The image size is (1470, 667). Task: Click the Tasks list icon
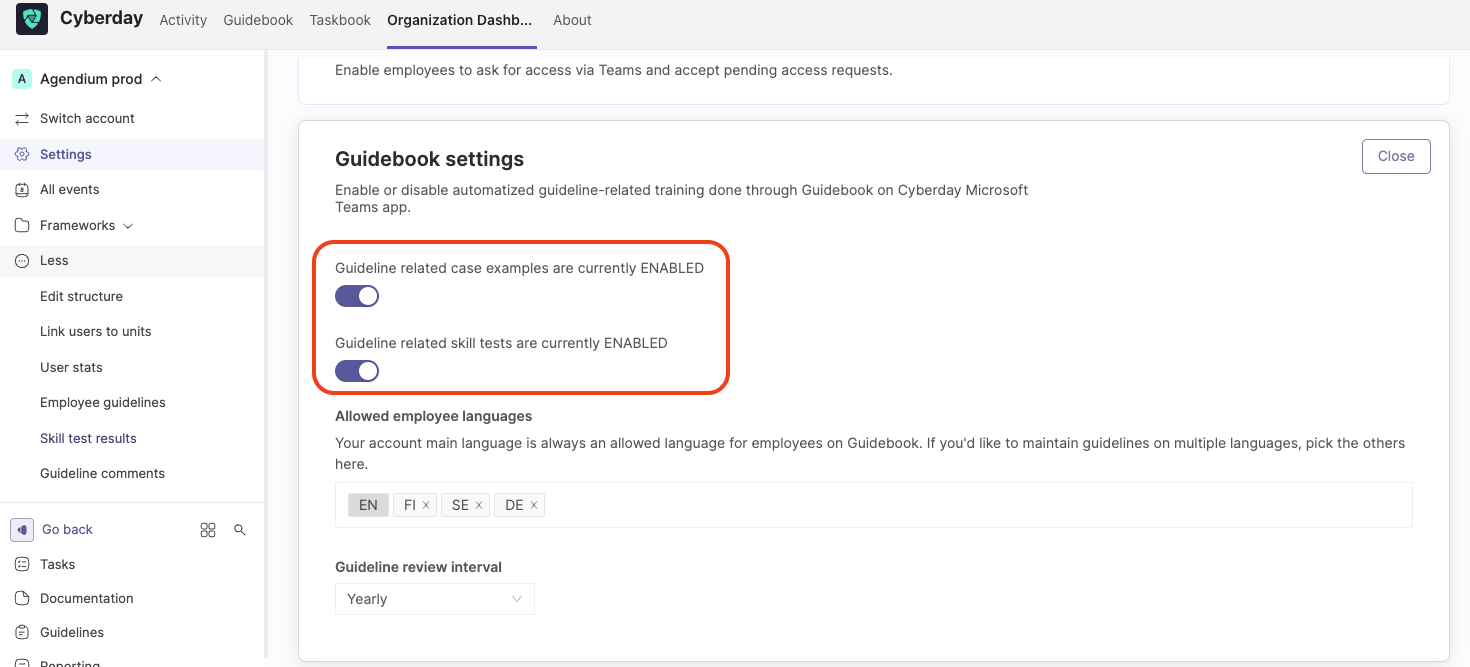tap(22, 564)
